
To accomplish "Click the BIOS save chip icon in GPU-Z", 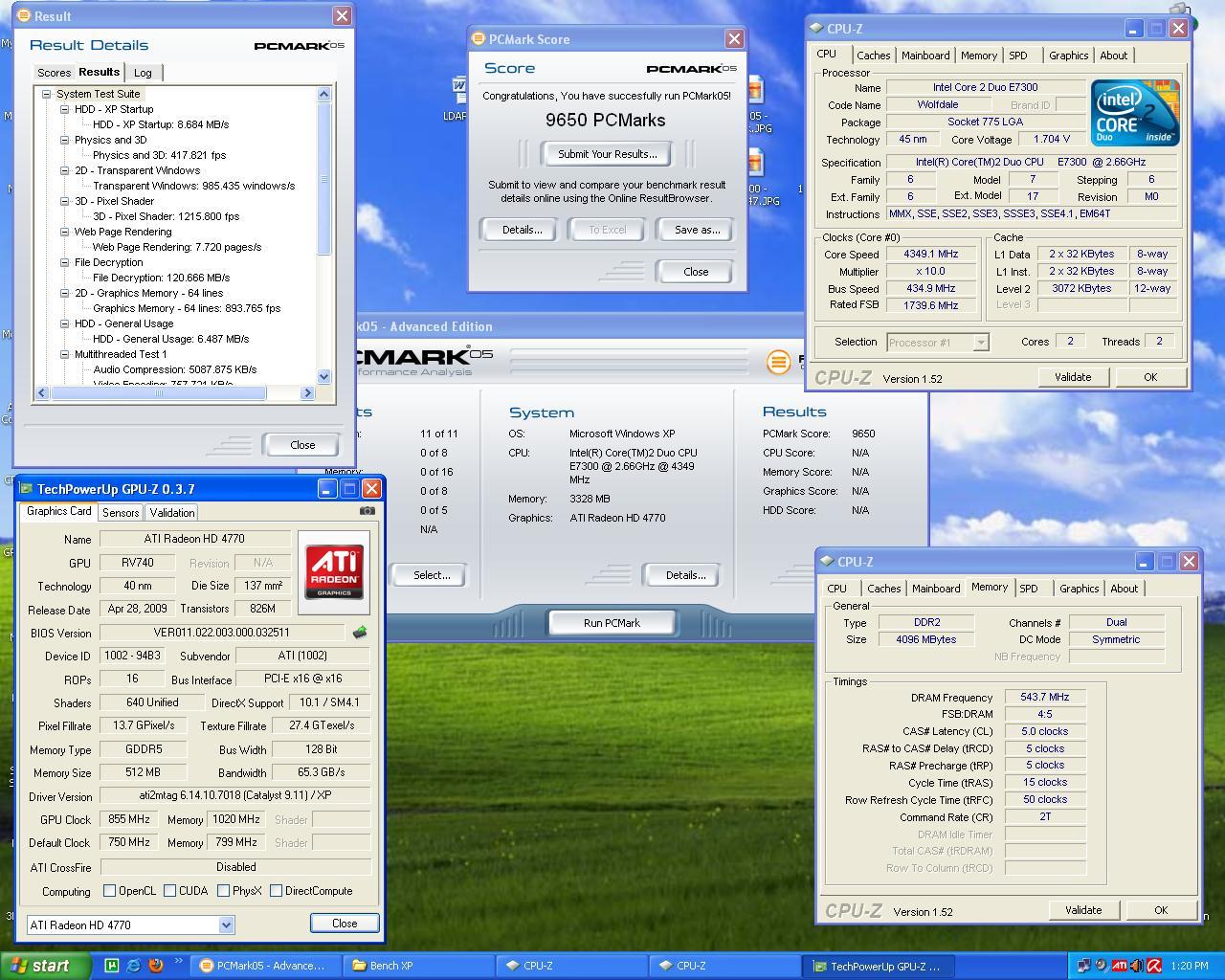I will coord(360,633).
